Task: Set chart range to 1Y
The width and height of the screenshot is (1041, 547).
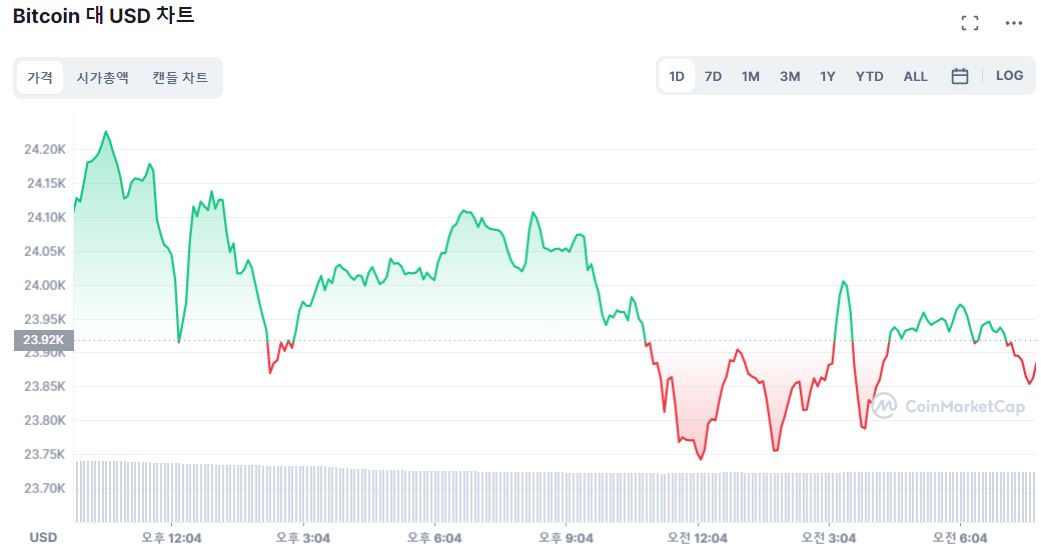Action: click(x=827, y=76)
